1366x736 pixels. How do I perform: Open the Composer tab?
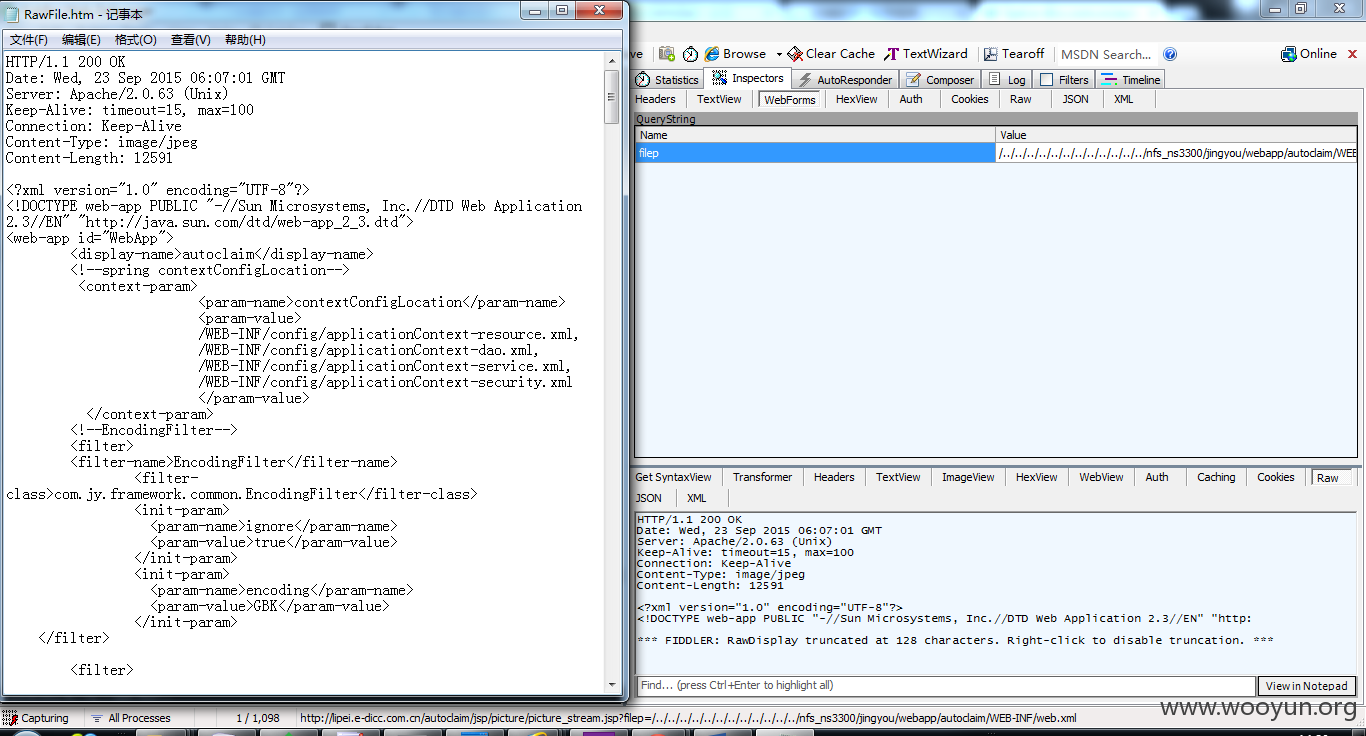(940, 80)
